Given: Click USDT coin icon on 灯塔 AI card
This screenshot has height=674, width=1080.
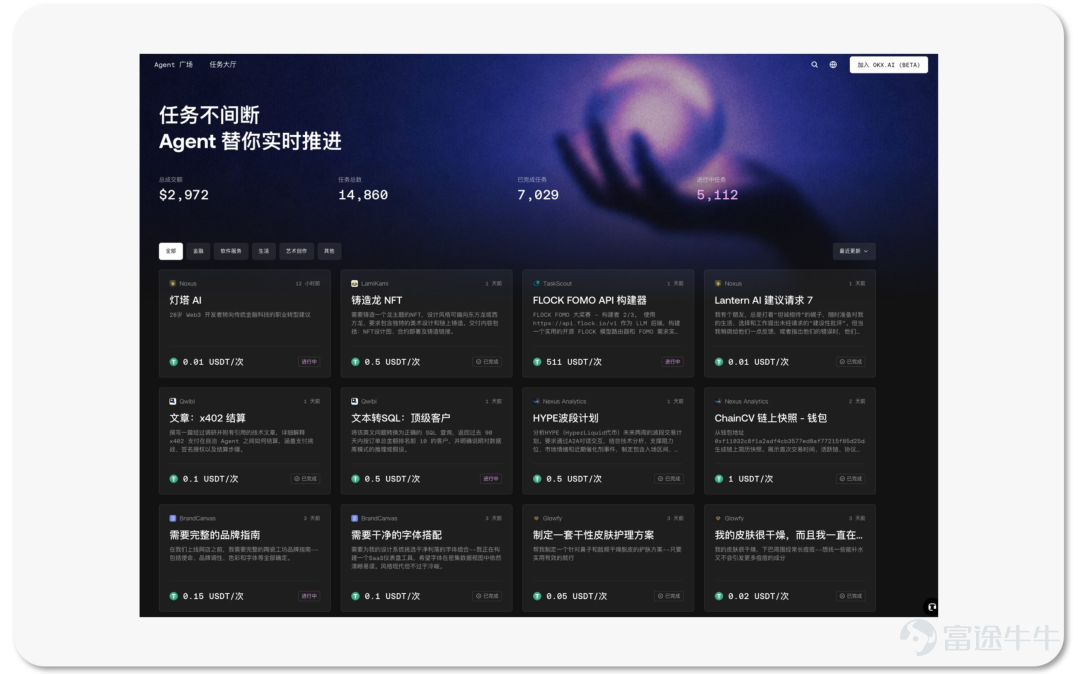Looking at the screenshot, I should (174, 362).
